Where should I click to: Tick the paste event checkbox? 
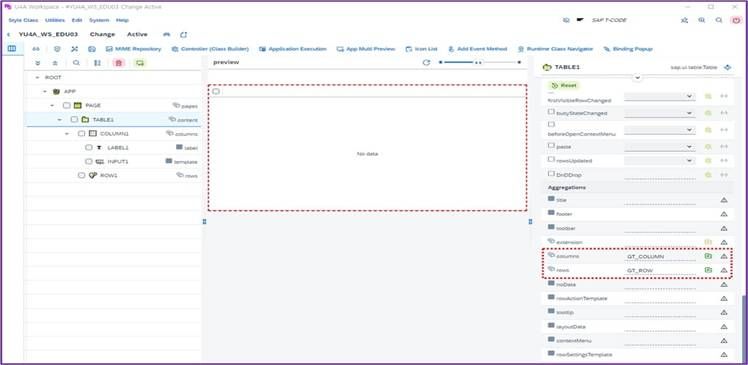pyautogui.click(x=551, y=146)
